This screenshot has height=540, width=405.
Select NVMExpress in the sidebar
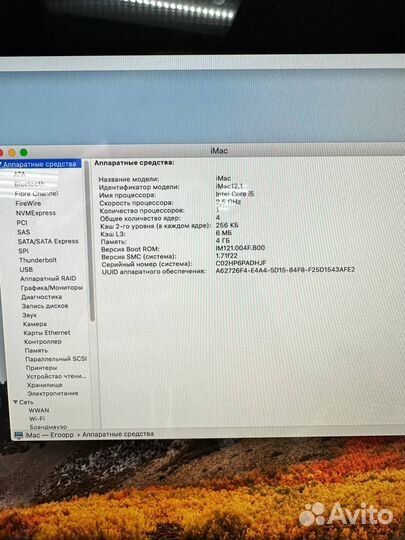coord(36,213)
